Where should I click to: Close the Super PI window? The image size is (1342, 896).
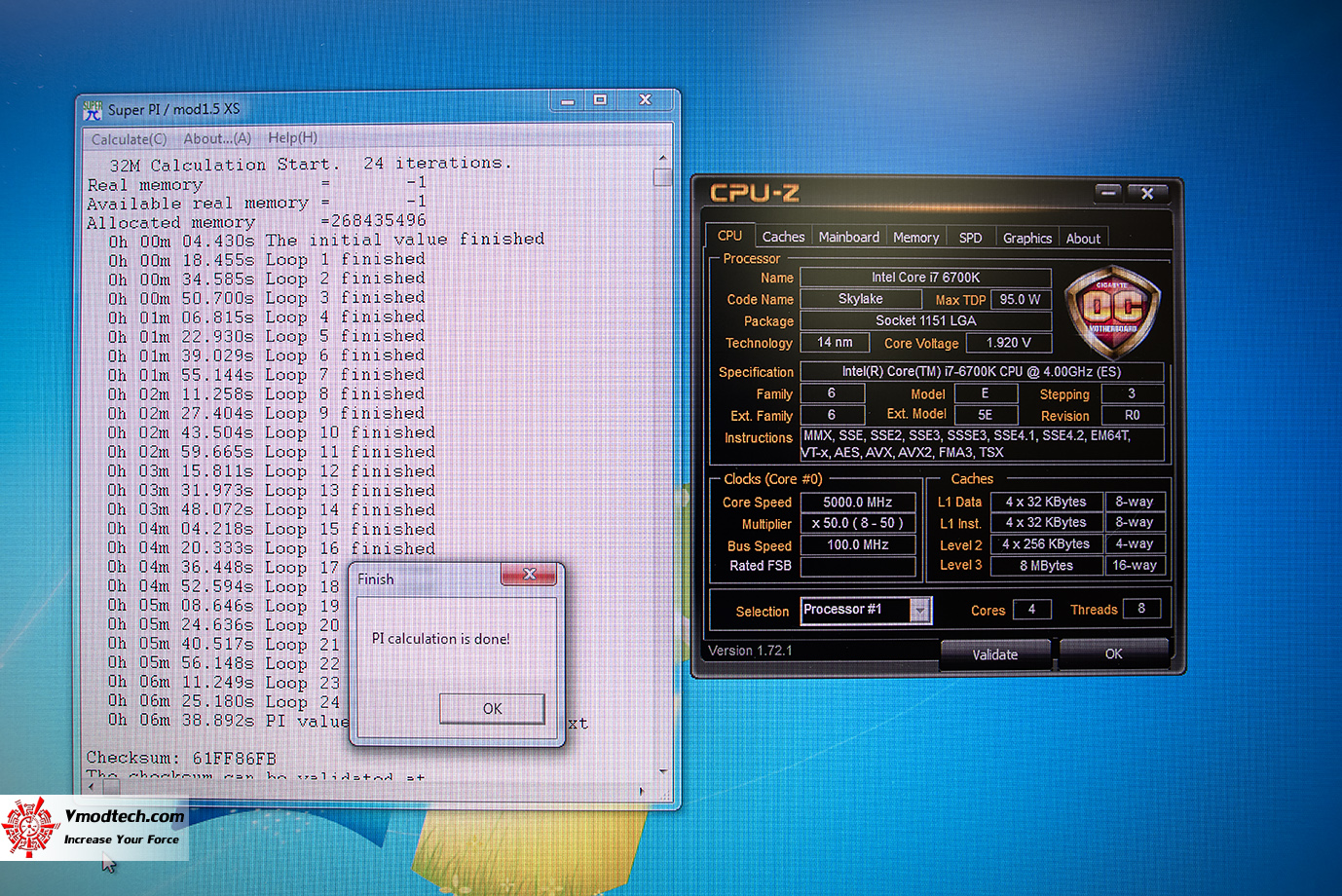pos(645,99)
